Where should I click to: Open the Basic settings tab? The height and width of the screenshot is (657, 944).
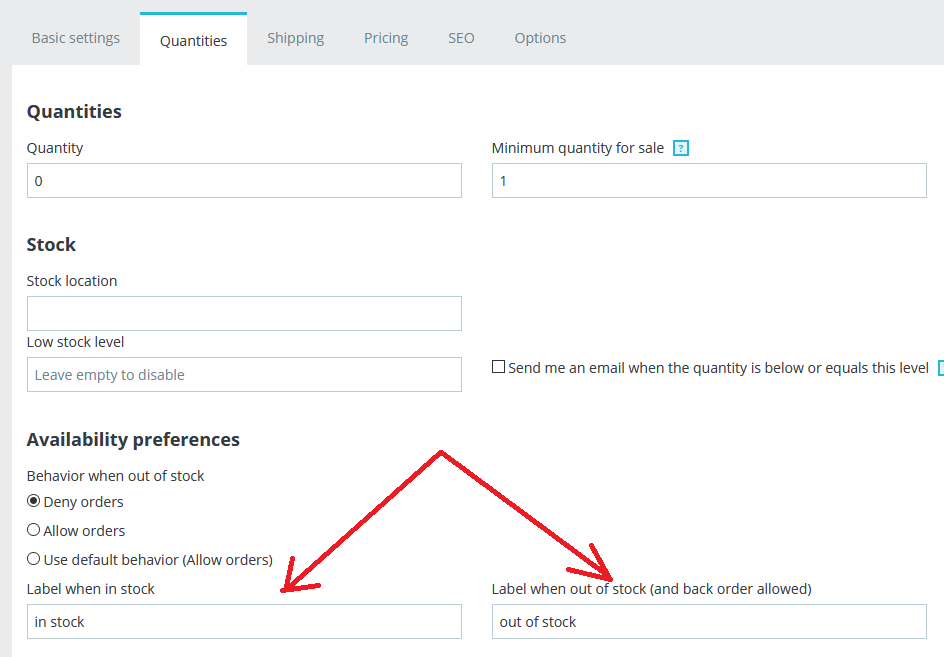[x=76, y=38]
